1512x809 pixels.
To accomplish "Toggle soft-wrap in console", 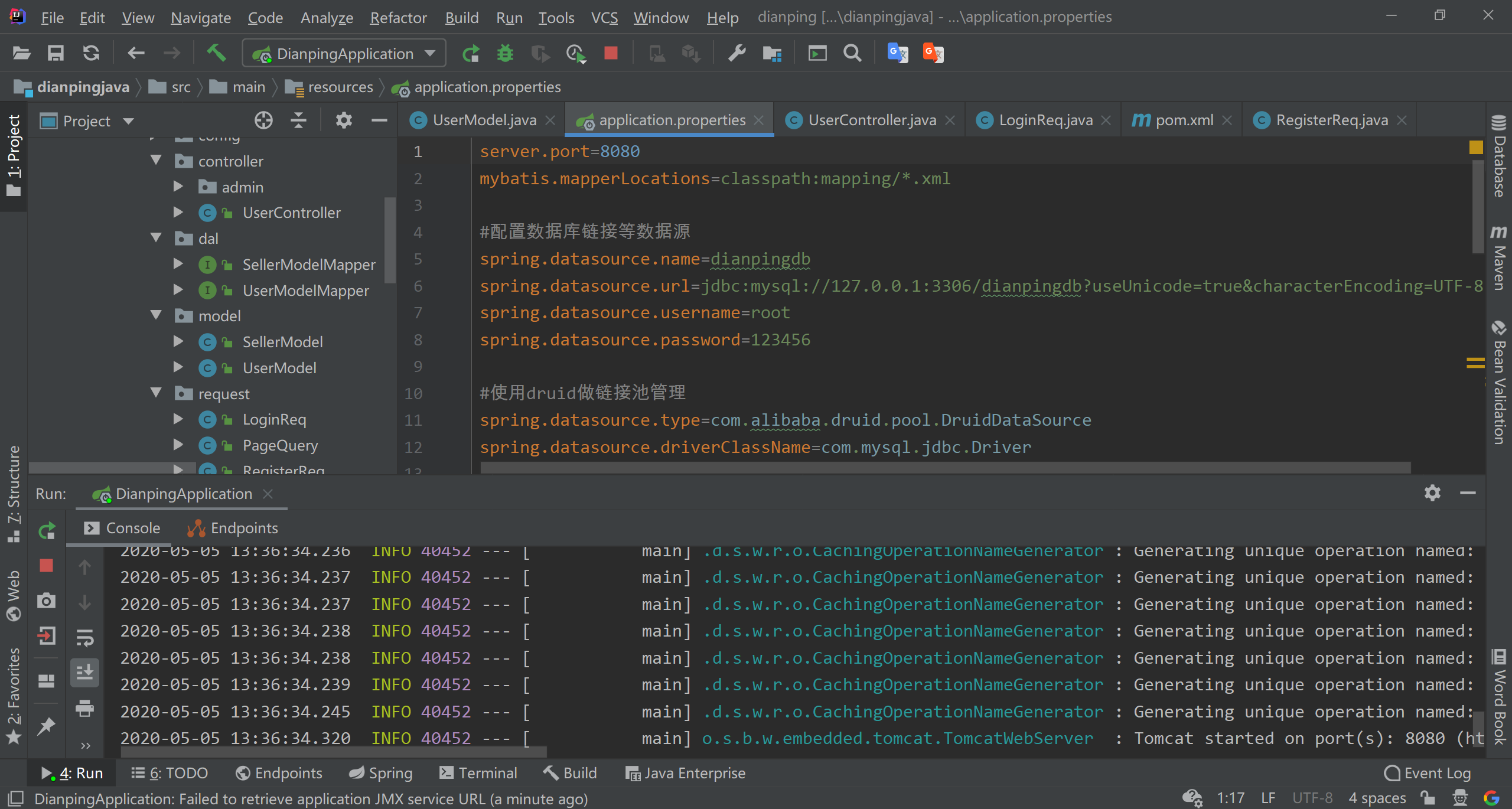I will (x=84, y=638).
